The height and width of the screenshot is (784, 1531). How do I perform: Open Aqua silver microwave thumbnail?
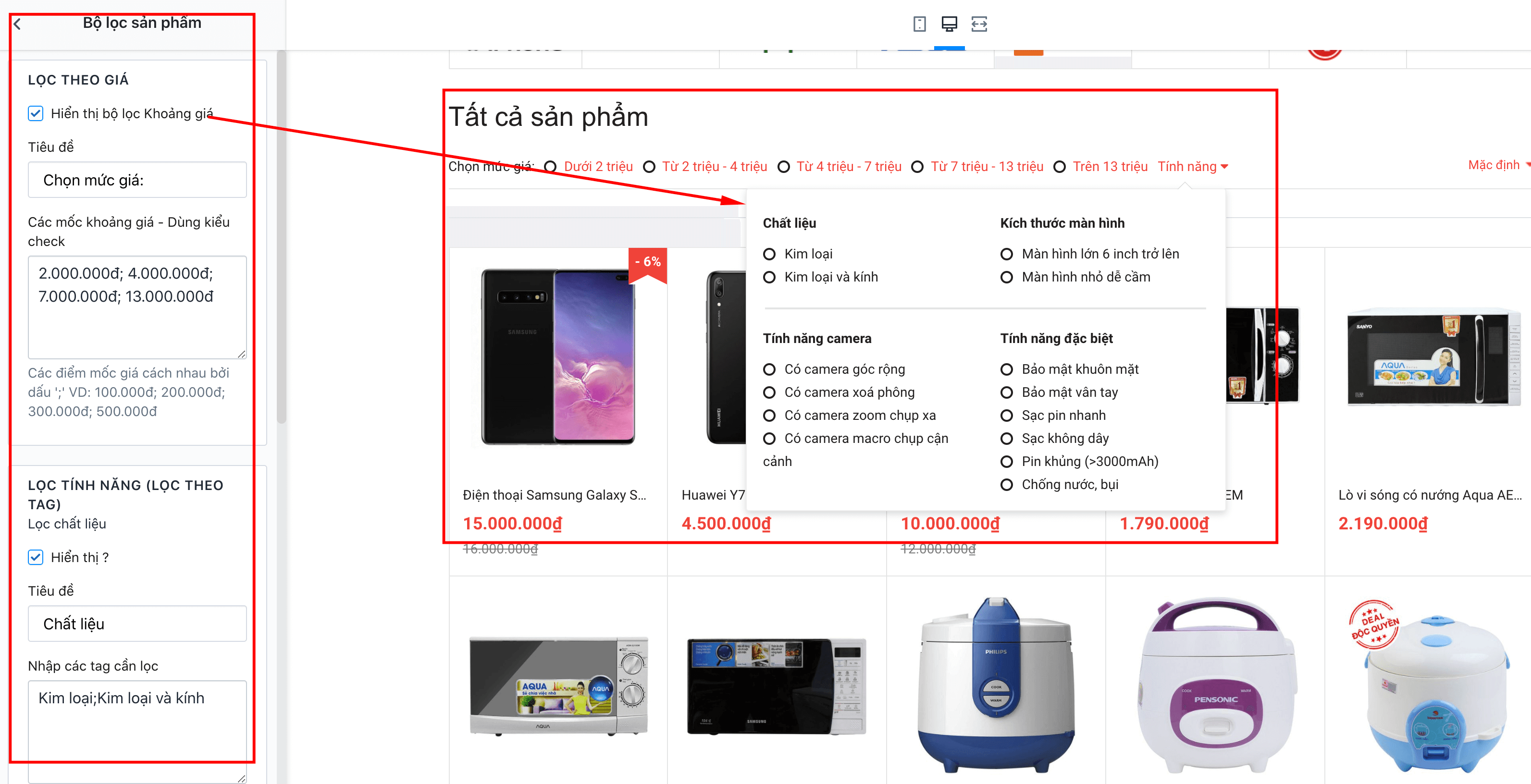click(559, 686)
